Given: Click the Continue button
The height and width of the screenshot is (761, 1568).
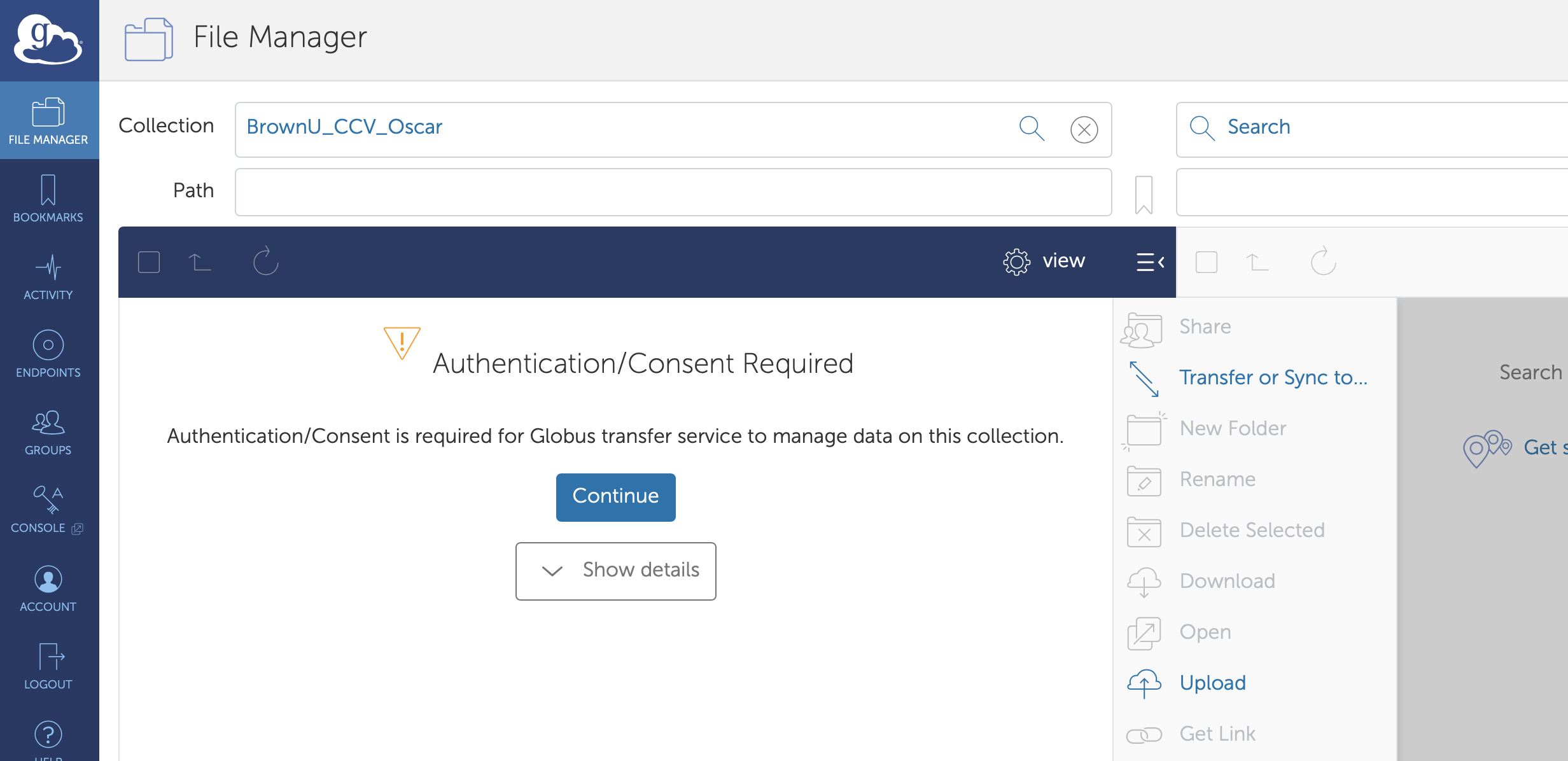Looking at the screenshot, I should (x=616, y=497).
